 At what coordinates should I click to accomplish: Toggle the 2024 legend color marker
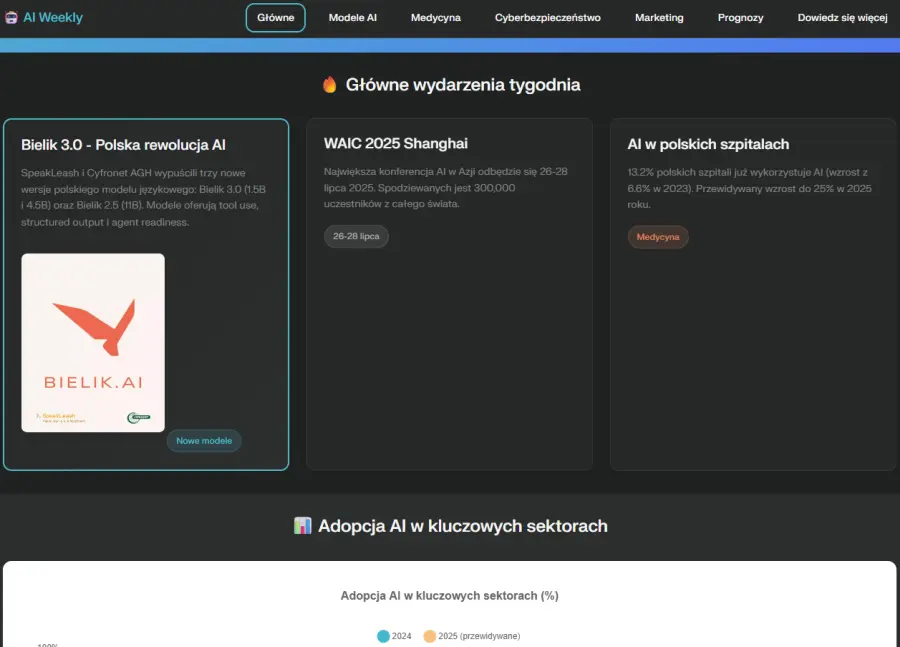(383, 636)
